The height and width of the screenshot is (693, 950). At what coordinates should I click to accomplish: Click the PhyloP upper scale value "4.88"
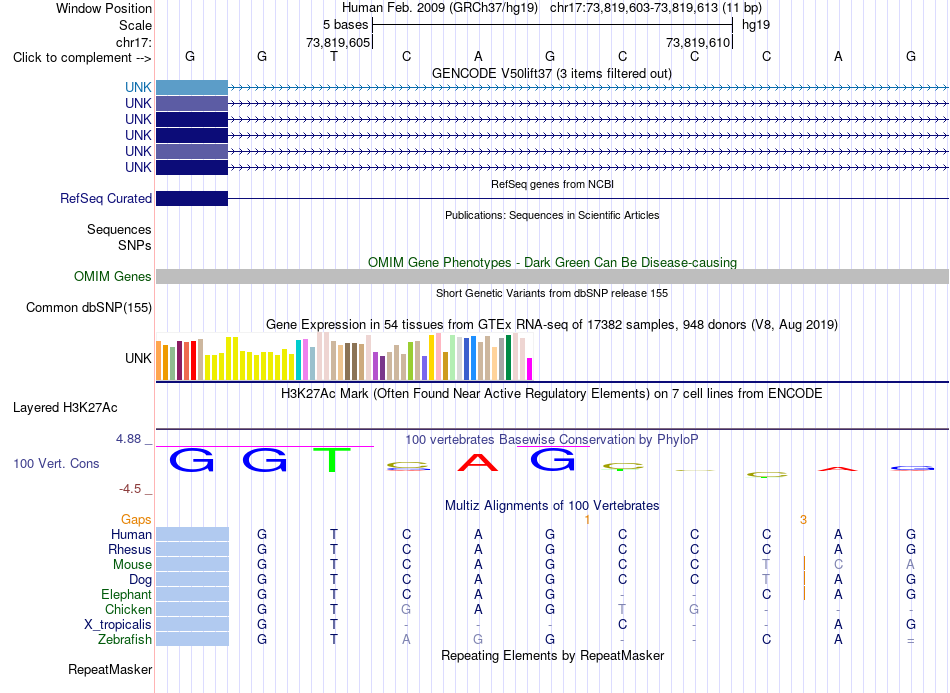pos(128,439)
